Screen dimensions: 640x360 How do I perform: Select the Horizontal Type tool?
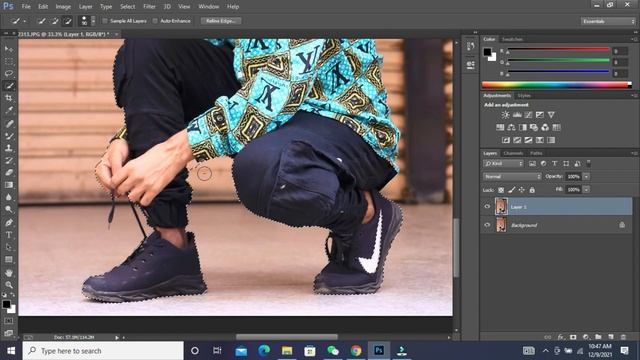[9, 235]
